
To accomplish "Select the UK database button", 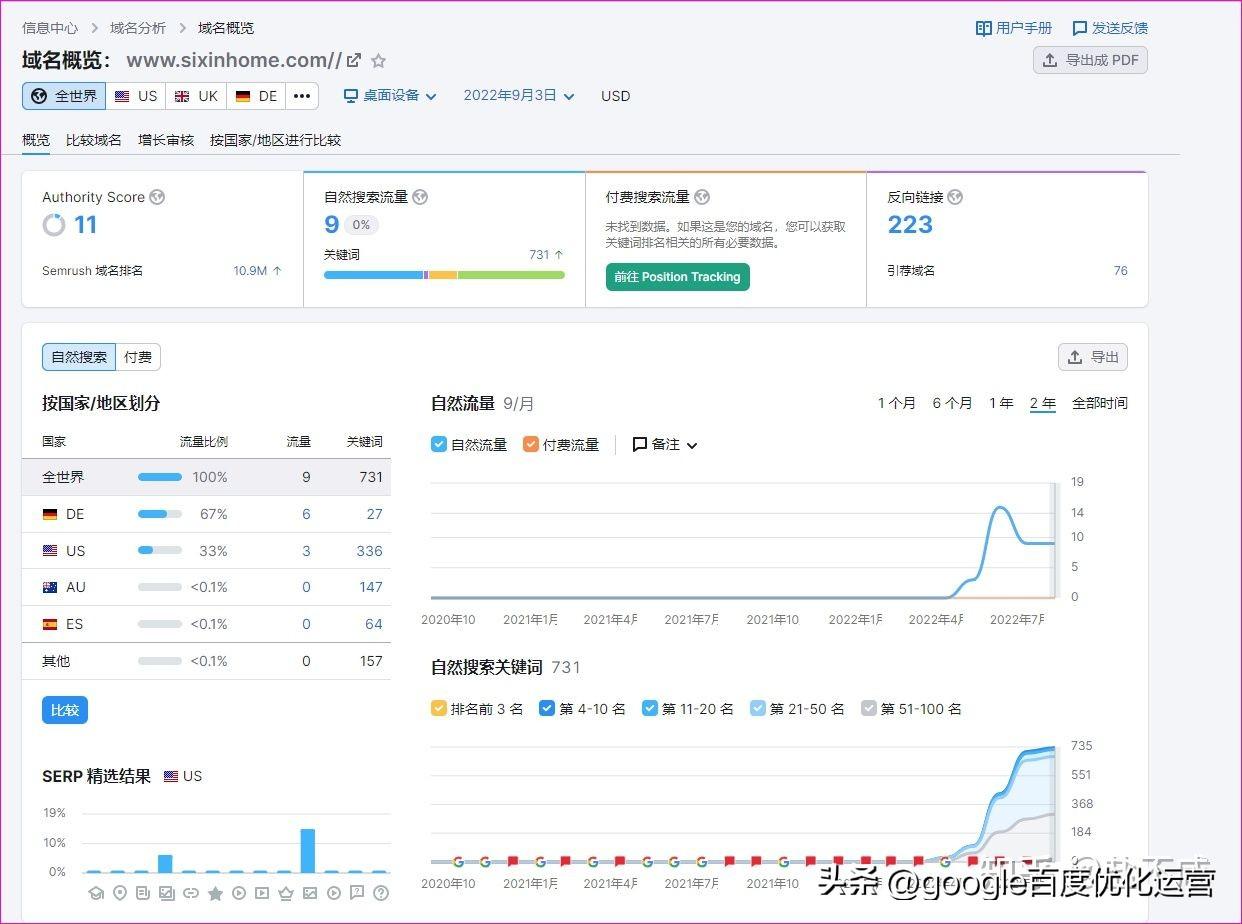I will click(196, 96).
